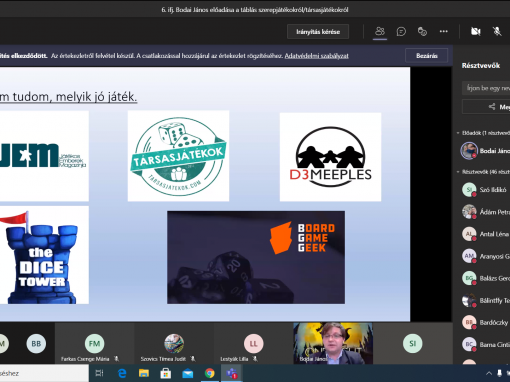Dismiss the recording notice with Bezárás

(427, 56)
